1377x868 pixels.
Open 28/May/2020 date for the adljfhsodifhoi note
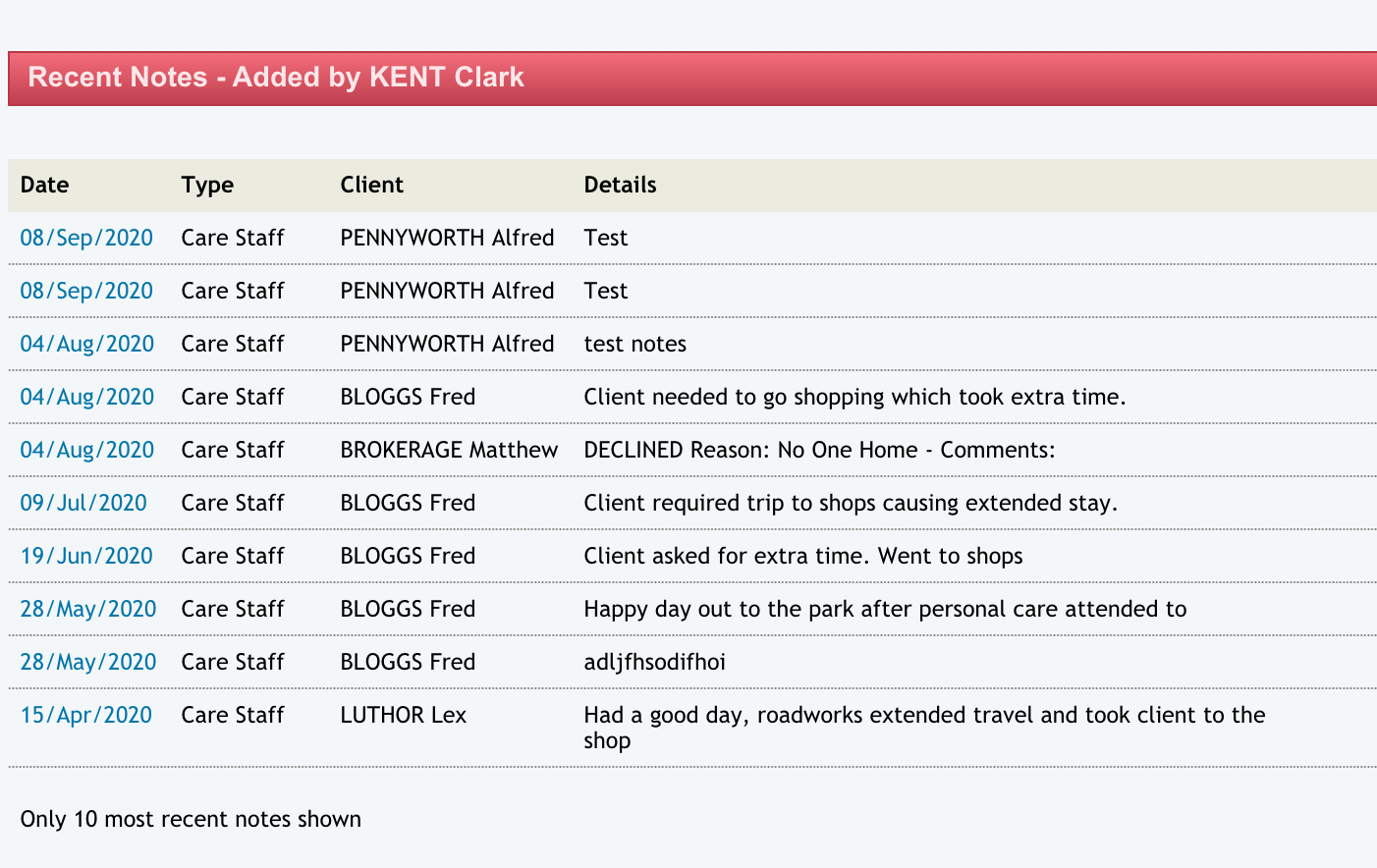(88, 662)
